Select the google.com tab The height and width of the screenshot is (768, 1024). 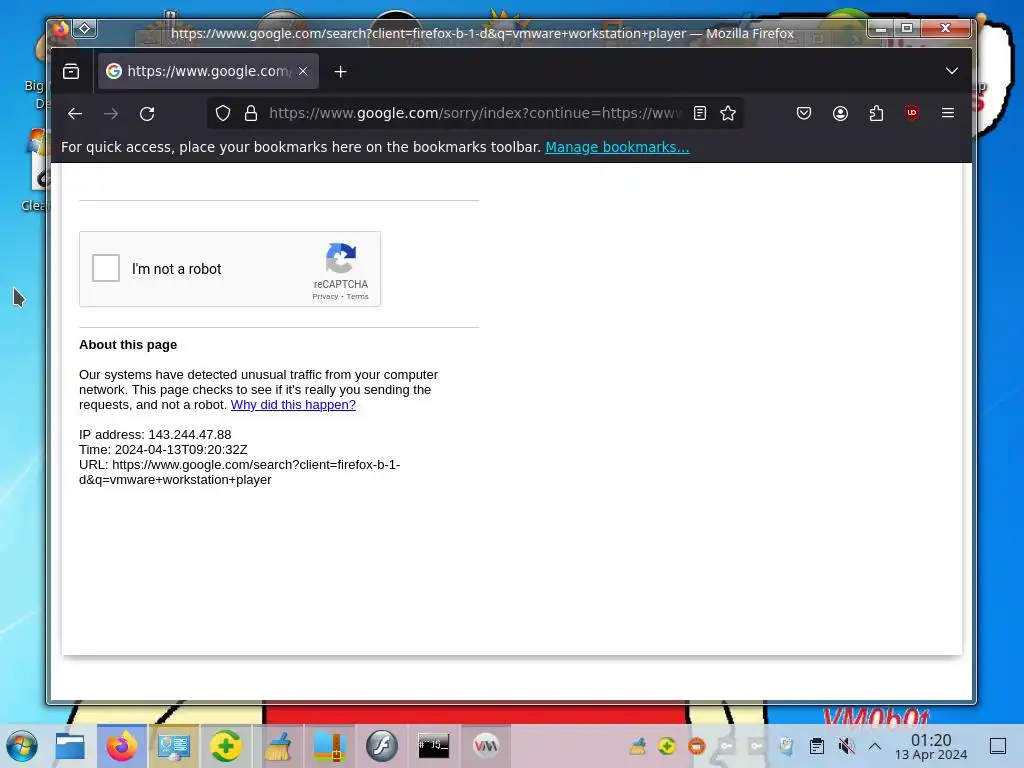(x=208, y=71)
